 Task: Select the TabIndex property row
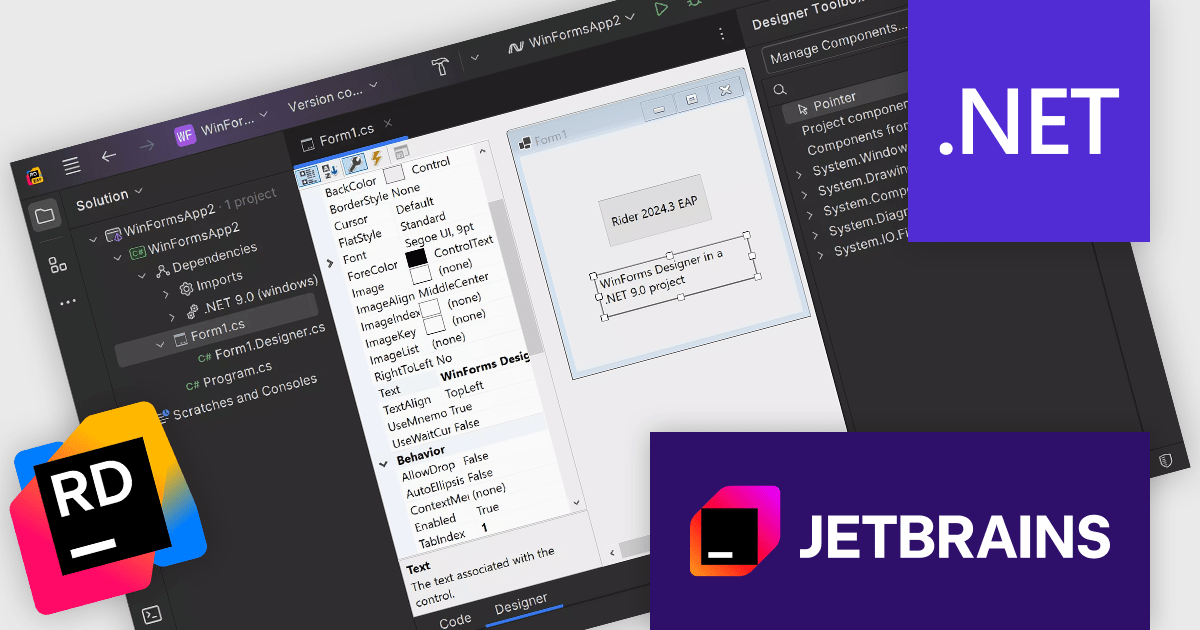pyautogui.click(x=453, y=535)
